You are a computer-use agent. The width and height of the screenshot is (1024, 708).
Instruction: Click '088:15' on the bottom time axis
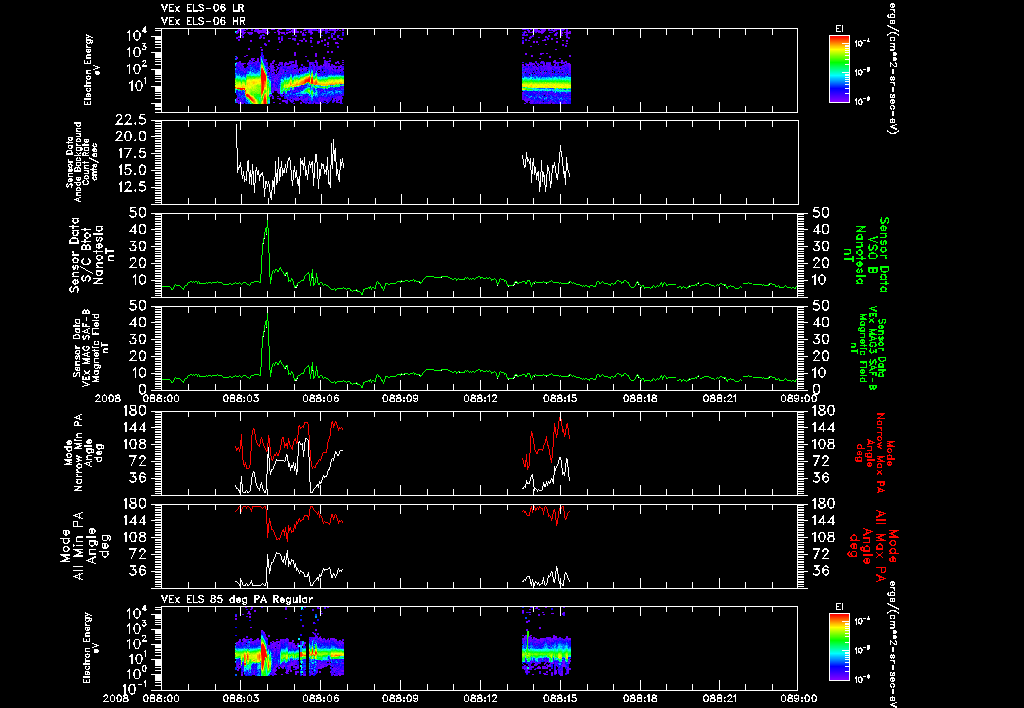click(560, 698)
